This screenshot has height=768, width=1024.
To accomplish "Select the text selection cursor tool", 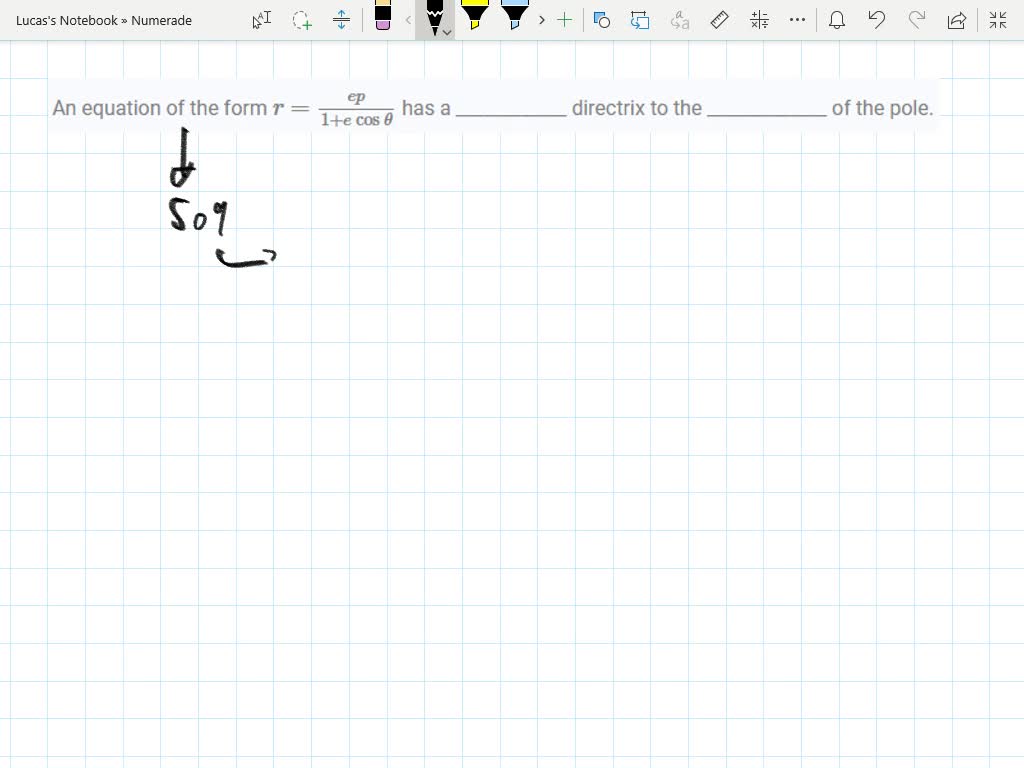I will pos(261,20).
